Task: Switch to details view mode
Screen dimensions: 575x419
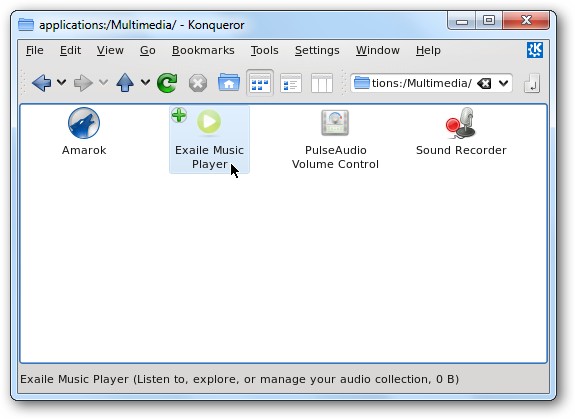Action: [291, 83]
